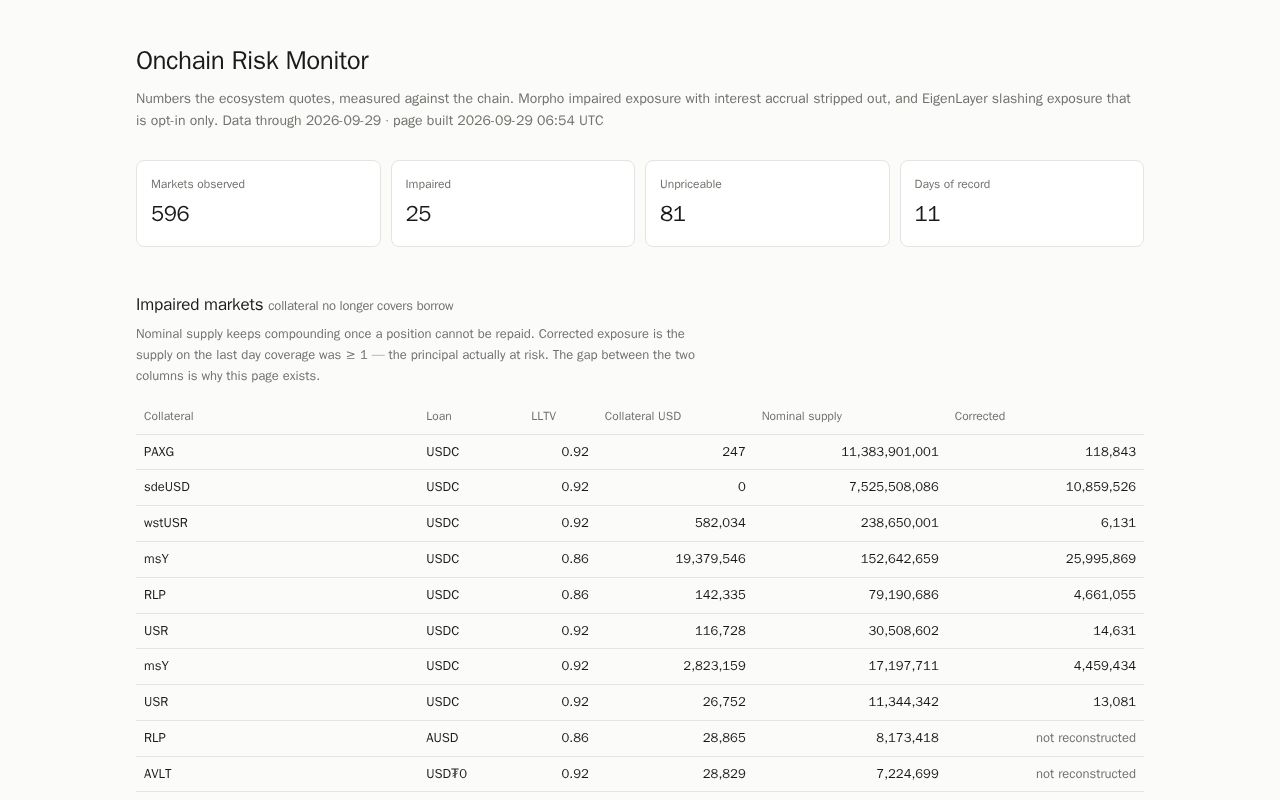Click corrected value 10,859,526
The image size is (1280, 800).
pyautogui.click(x=1101, y=487)
